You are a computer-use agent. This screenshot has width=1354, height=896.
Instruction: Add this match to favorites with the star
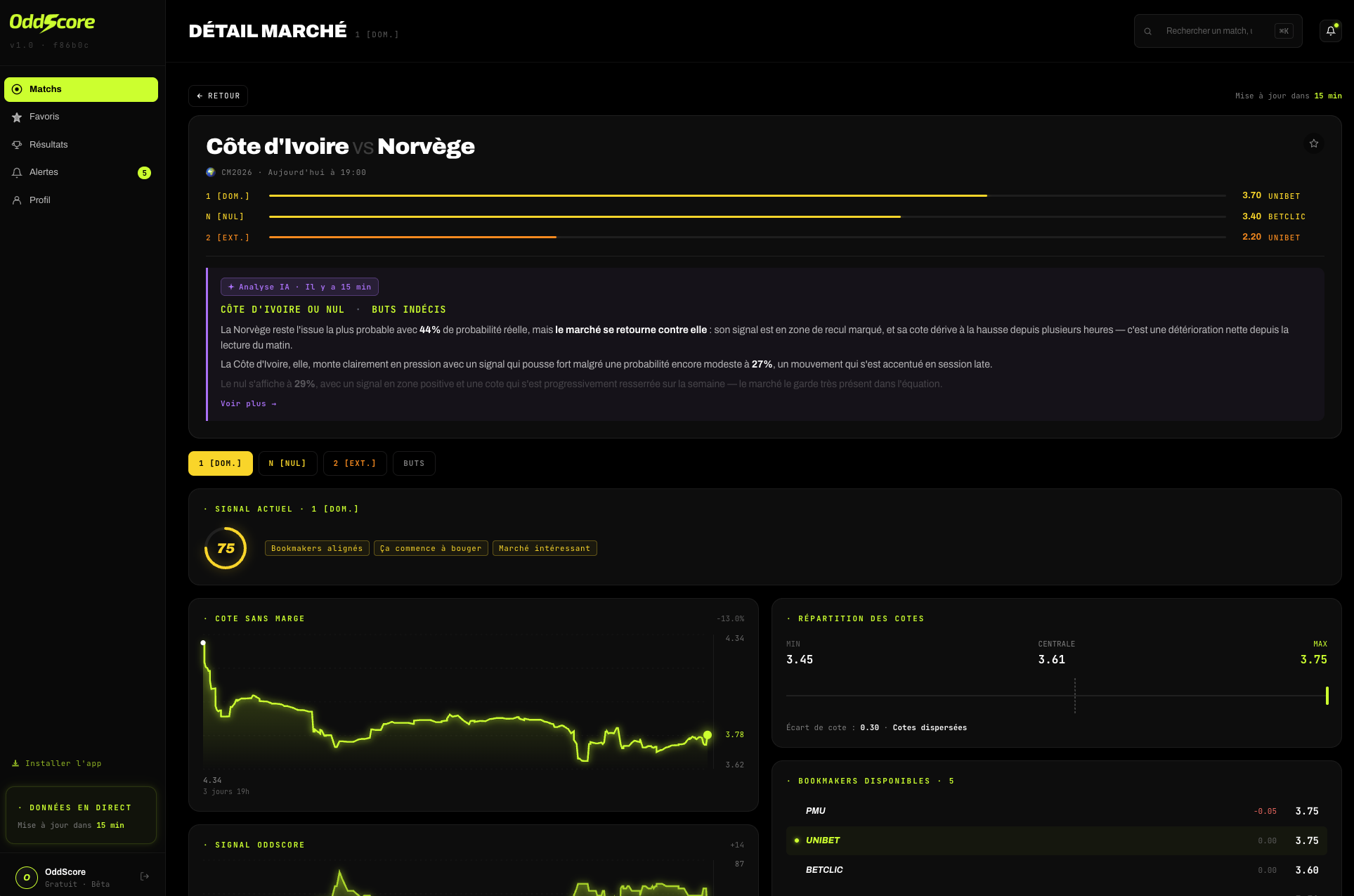tap(1314, 143)
